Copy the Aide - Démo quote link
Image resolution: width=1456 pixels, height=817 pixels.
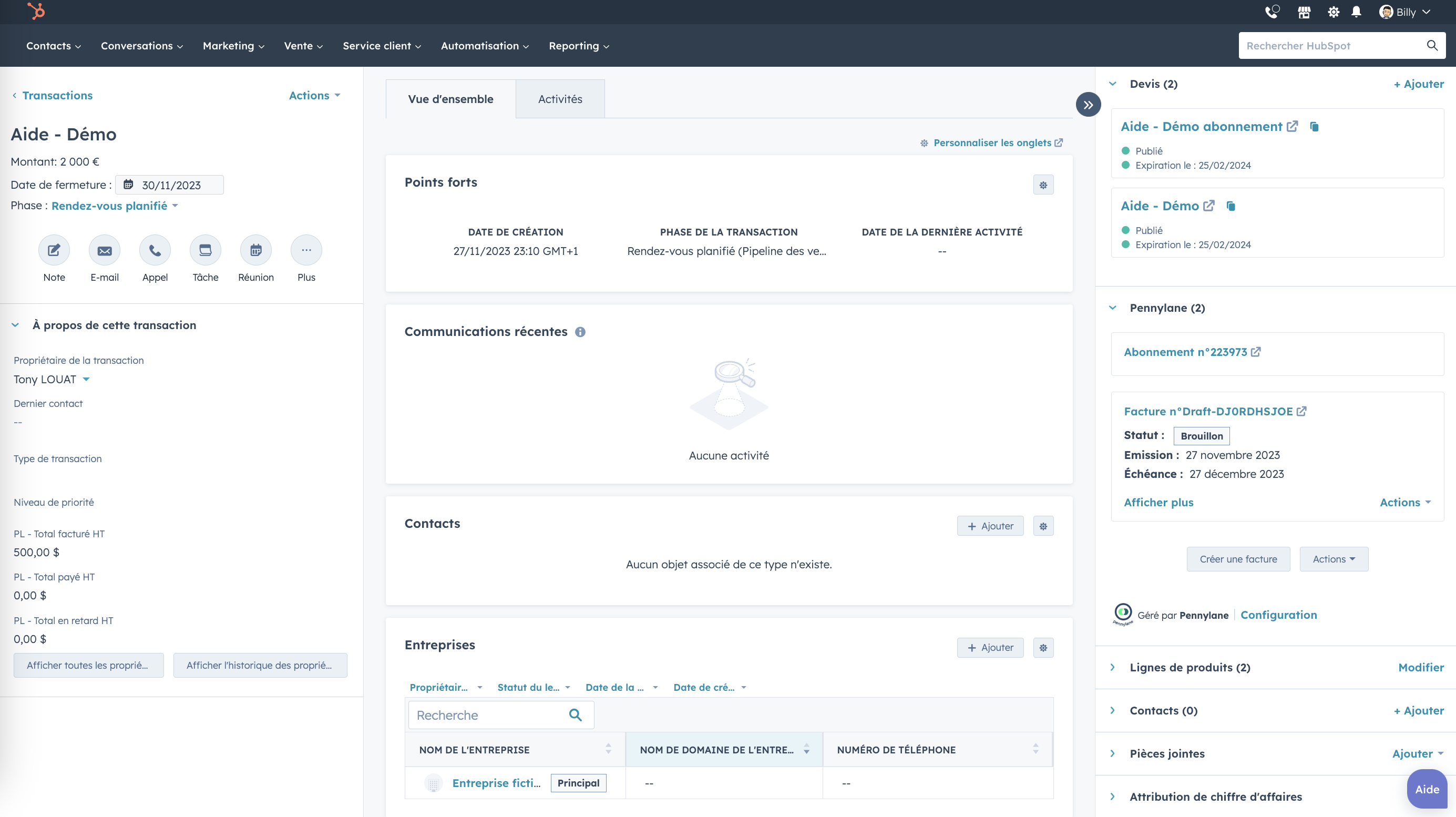tap(1231, 206)
